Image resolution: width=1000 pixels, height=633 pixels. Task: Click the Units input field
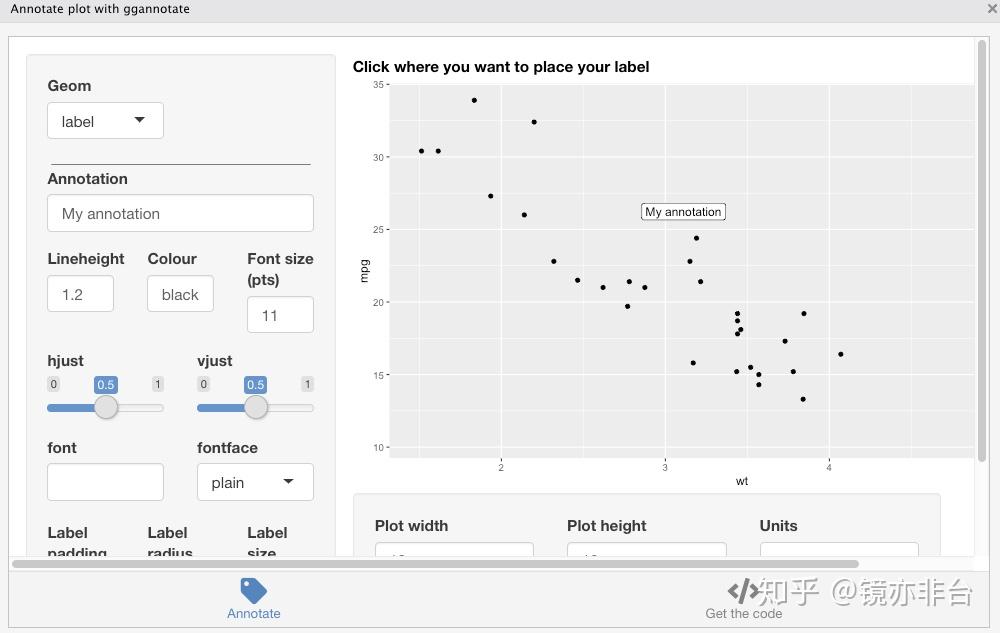(838, 550)
